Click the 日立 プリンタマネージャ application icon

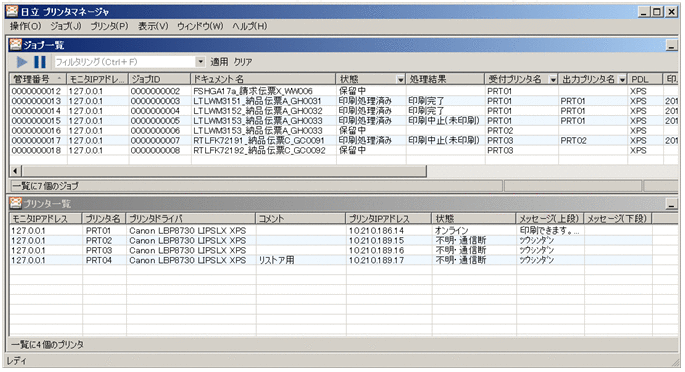[x=12, y=11]
